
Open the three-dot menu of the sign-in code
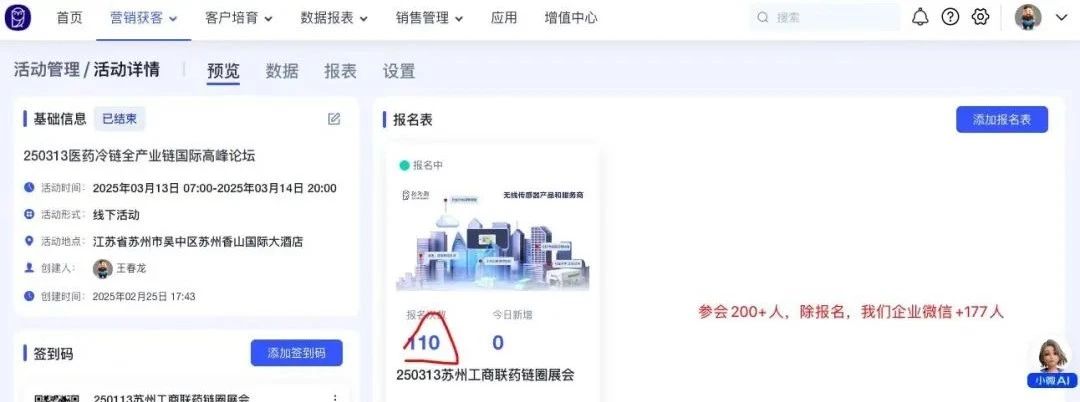(x=335, y=397)
